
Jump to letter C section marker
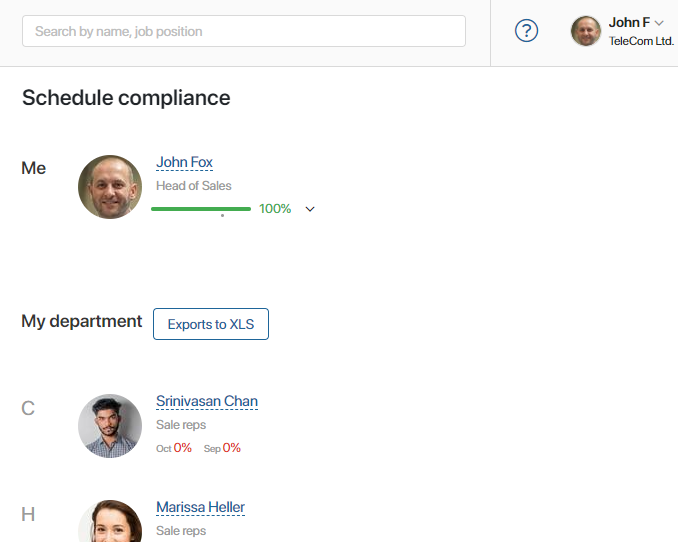coord(28,408)
